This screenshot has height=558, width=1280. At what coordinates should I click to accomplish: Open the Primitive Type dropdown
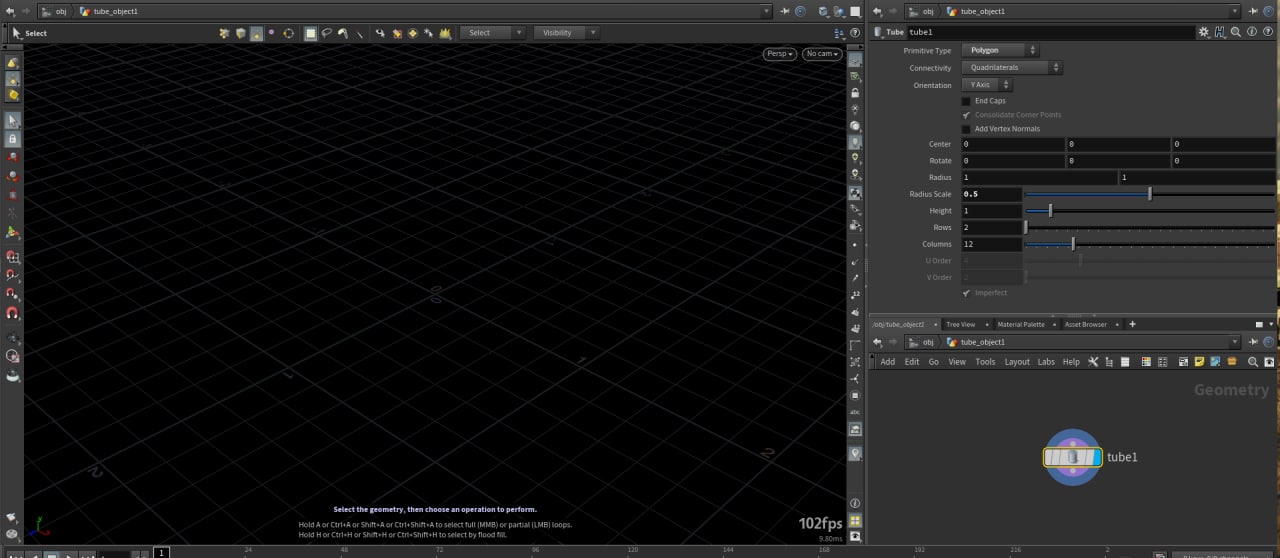[1000, 50]
